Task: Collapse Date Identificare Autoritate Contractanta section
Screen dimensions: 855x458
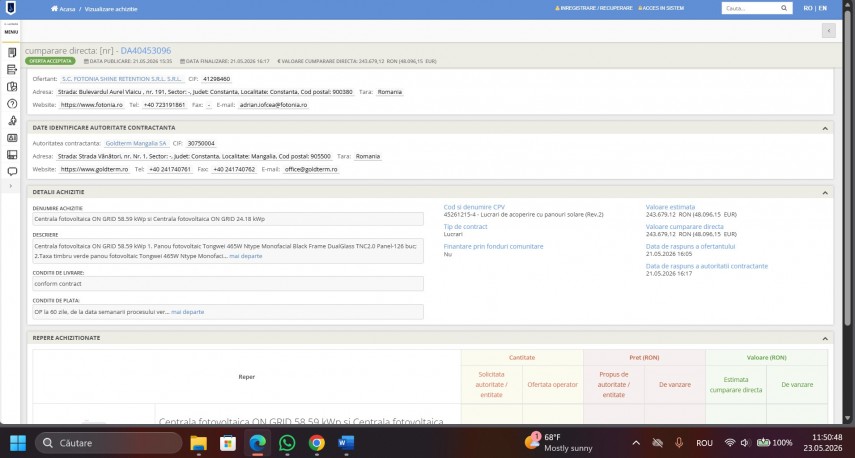Action: [x=825, y=128]
